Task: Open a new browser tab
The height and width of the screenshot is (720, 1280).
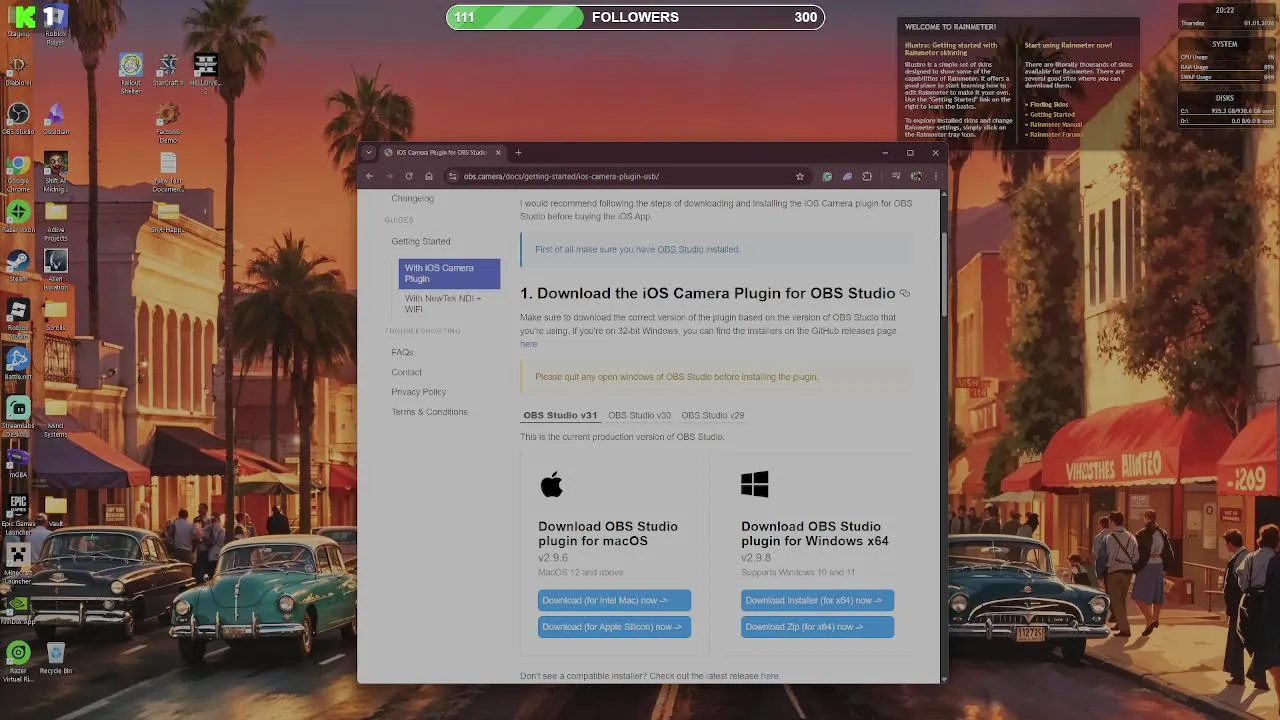Action: tap(518, 153)
